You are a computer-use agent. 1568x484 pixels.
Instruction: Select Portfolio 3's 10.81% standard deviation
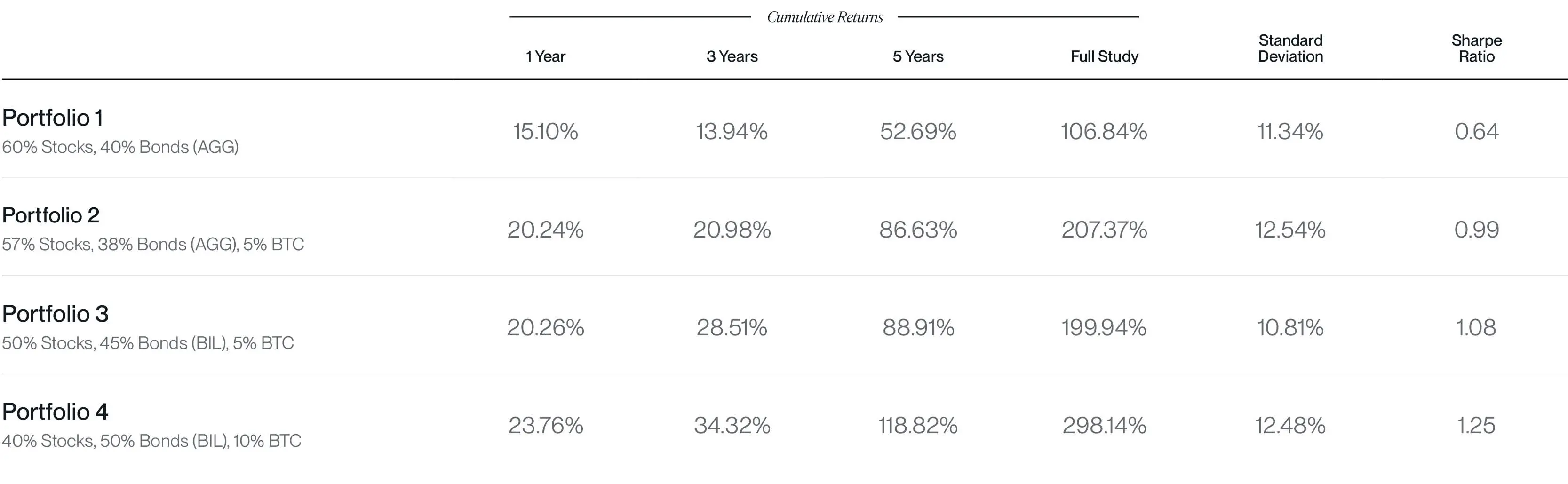pos(1290,327)
